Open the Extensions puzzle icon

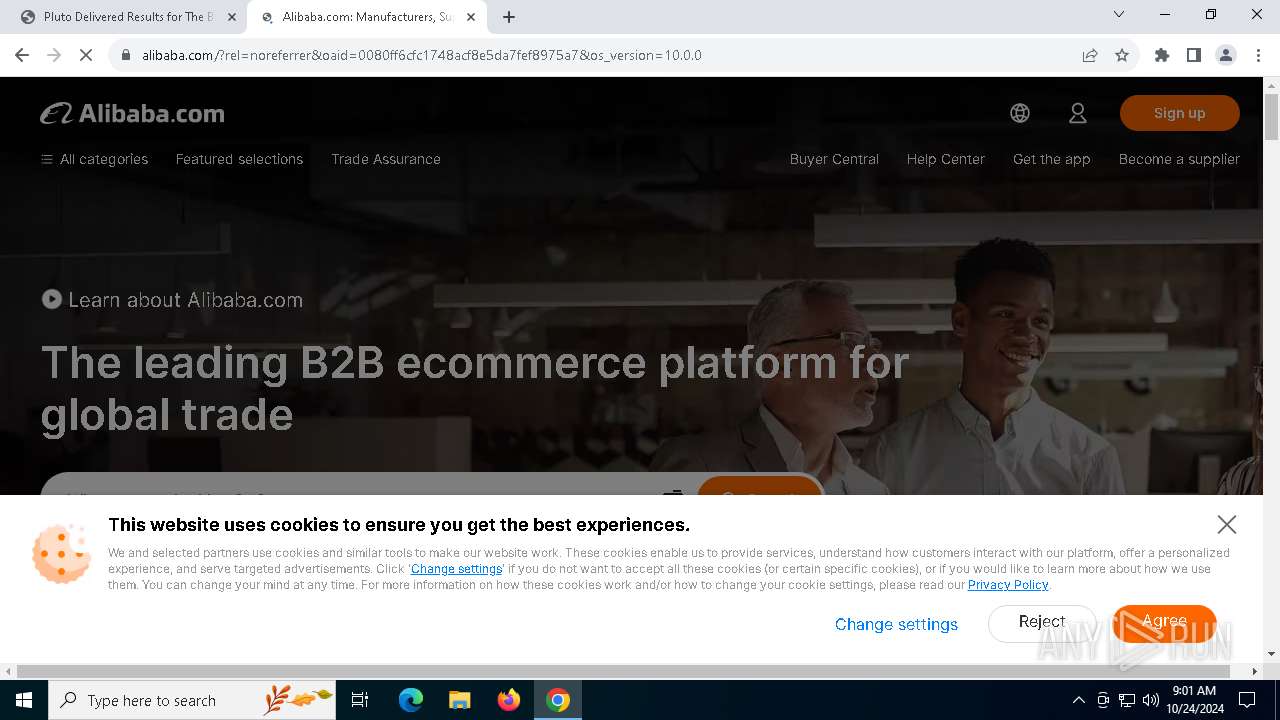[1162, 55]
